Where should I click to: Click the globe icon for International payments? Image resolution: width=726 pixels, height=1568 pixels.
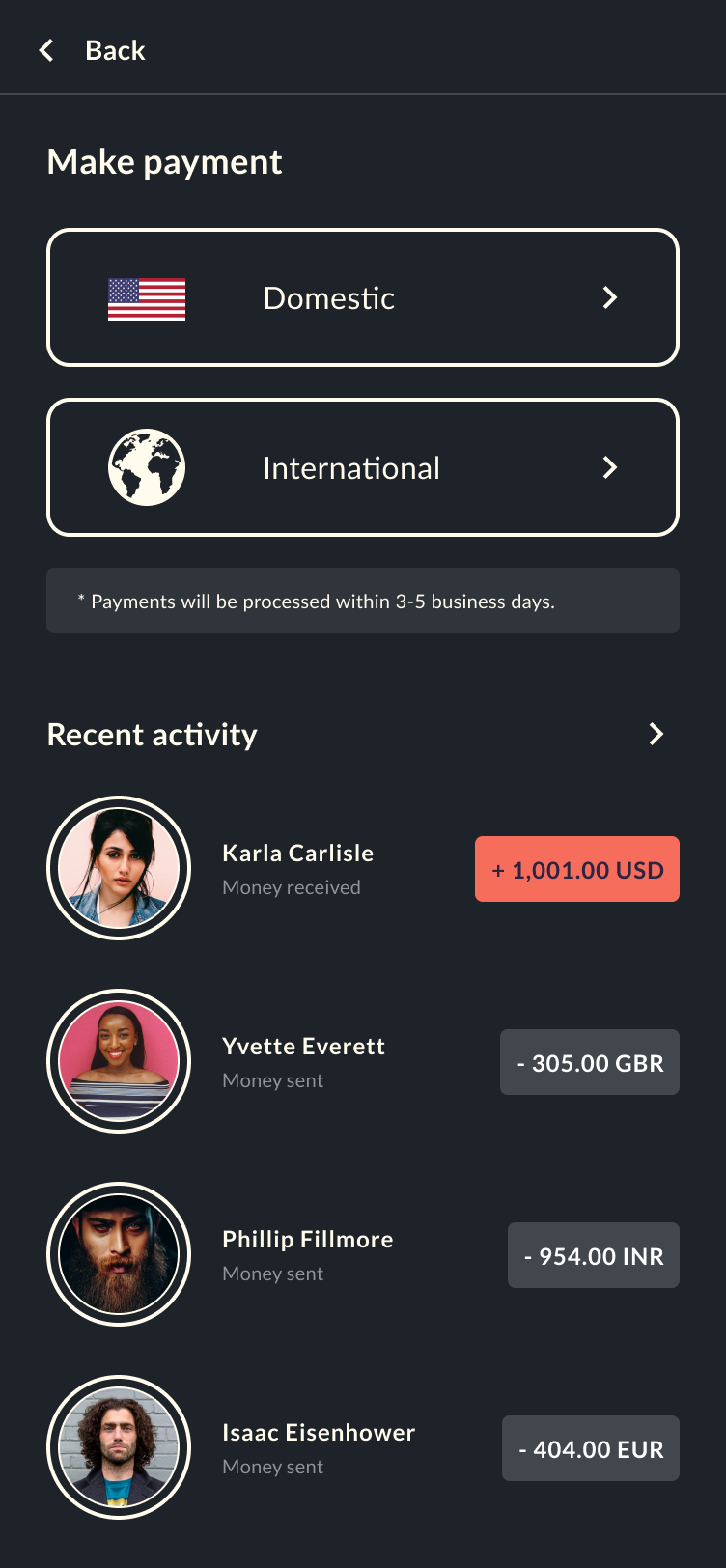click(147, 466)
